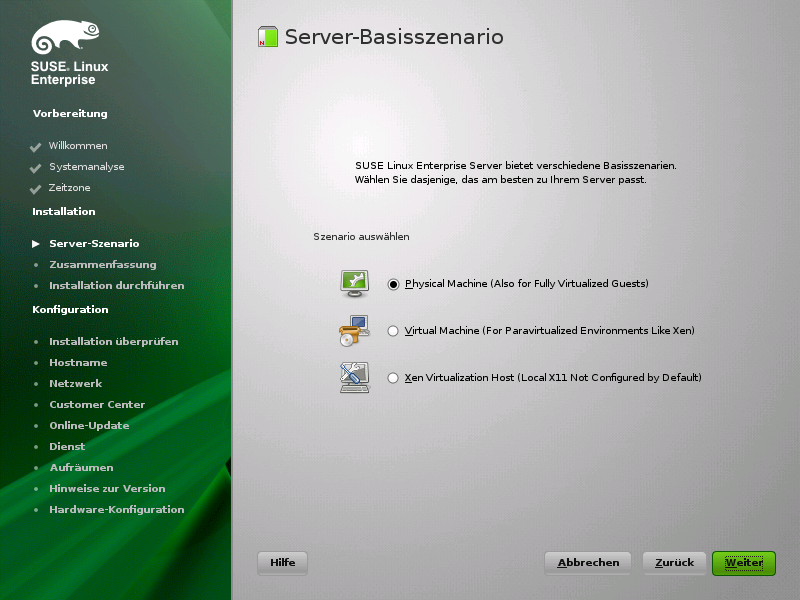Click the Installation überprüfen step
This screenshot has width=800, height=600.
(x=114, y=341)
